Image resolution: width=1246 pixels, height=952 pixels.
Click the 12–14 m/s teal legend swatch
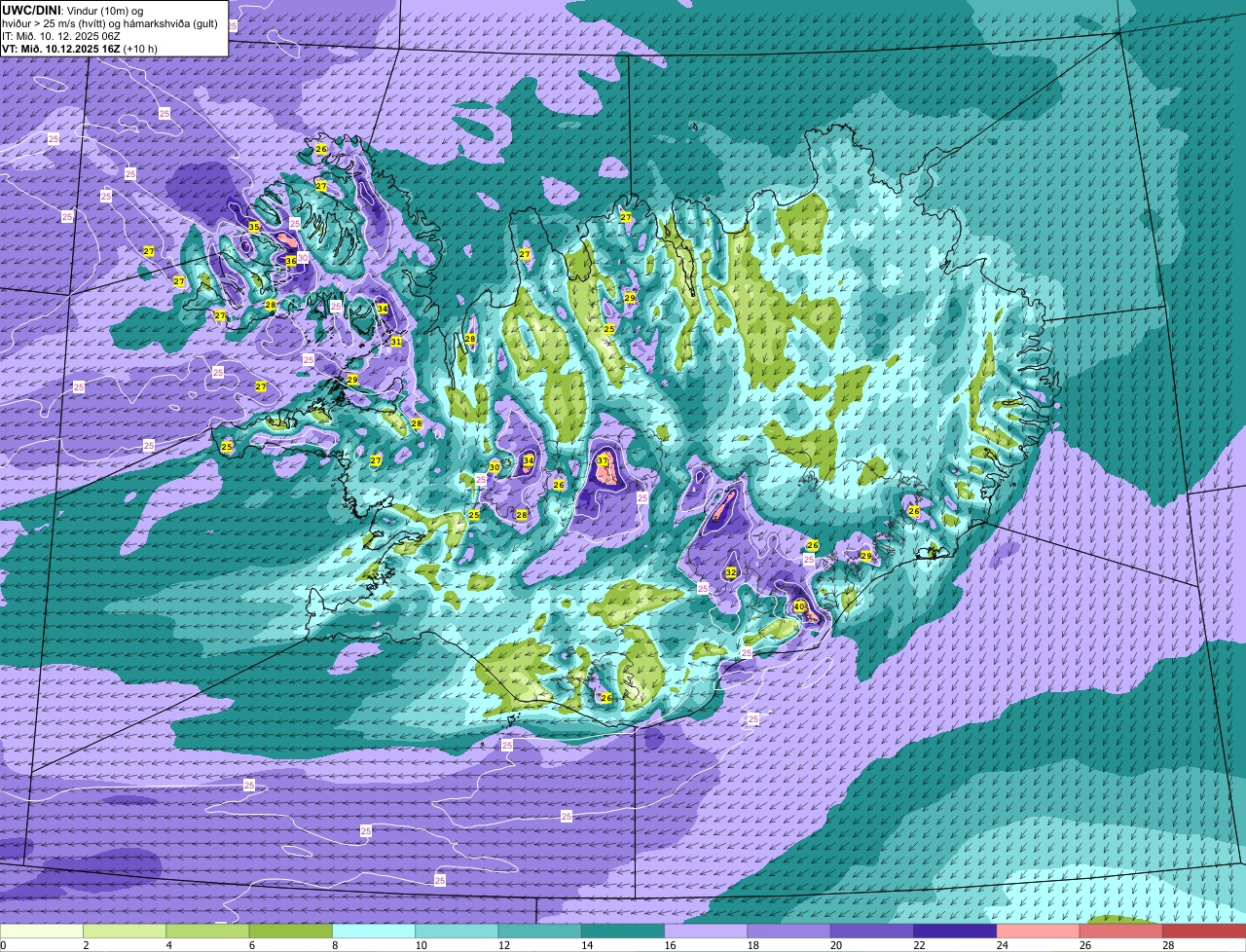coord(540,932)
